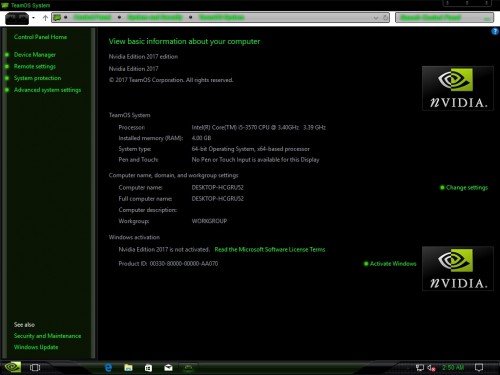The width and height of the screenshot is (500, 375).
Task: Read the Microsoft Software License Terms
Action: [270, 249]
